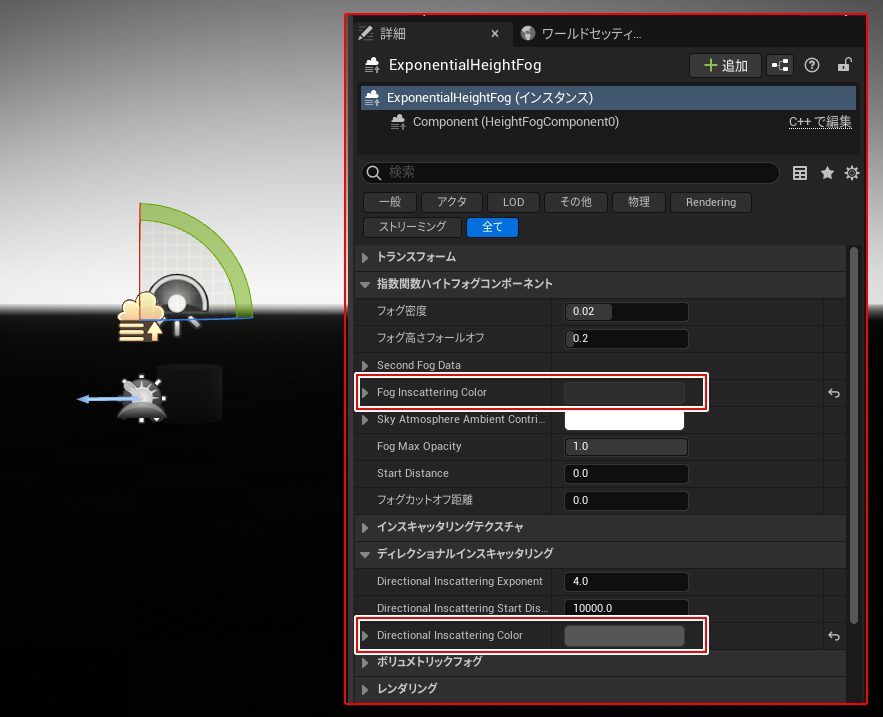Reset Directional Inscattering Color to default
Viewport: 883px width, 717px height.
[x=834, y=636]
